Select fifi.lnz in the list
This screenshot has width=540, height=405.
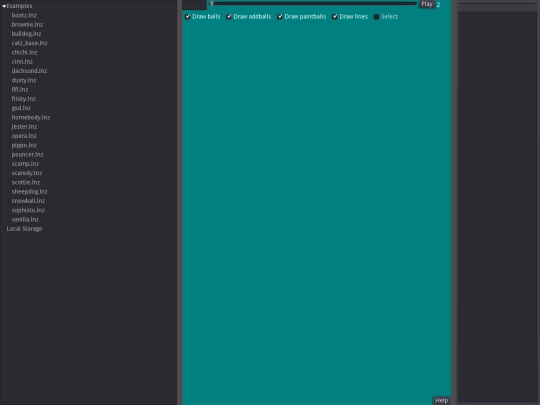point(20,90)
